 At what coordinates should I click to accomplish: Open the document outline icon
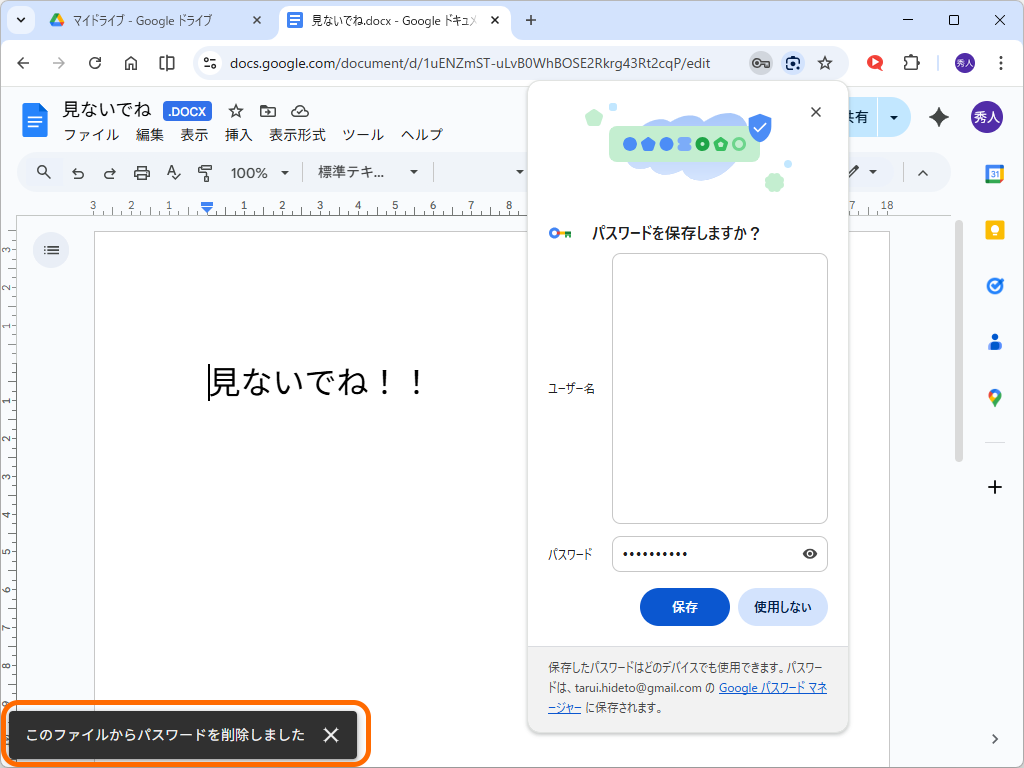[50, 249]
